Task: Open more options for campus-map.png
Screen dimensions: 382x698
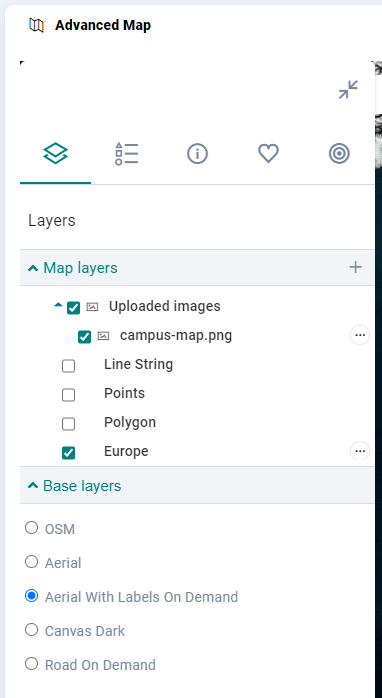Action: pos(360,335)
